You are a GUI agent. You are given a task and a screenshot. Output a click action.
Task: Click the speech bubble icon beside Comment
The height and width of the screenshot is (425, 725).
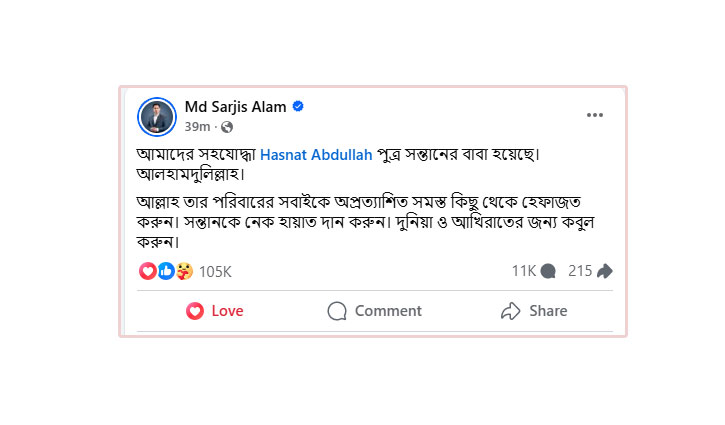tap(337, 311)
